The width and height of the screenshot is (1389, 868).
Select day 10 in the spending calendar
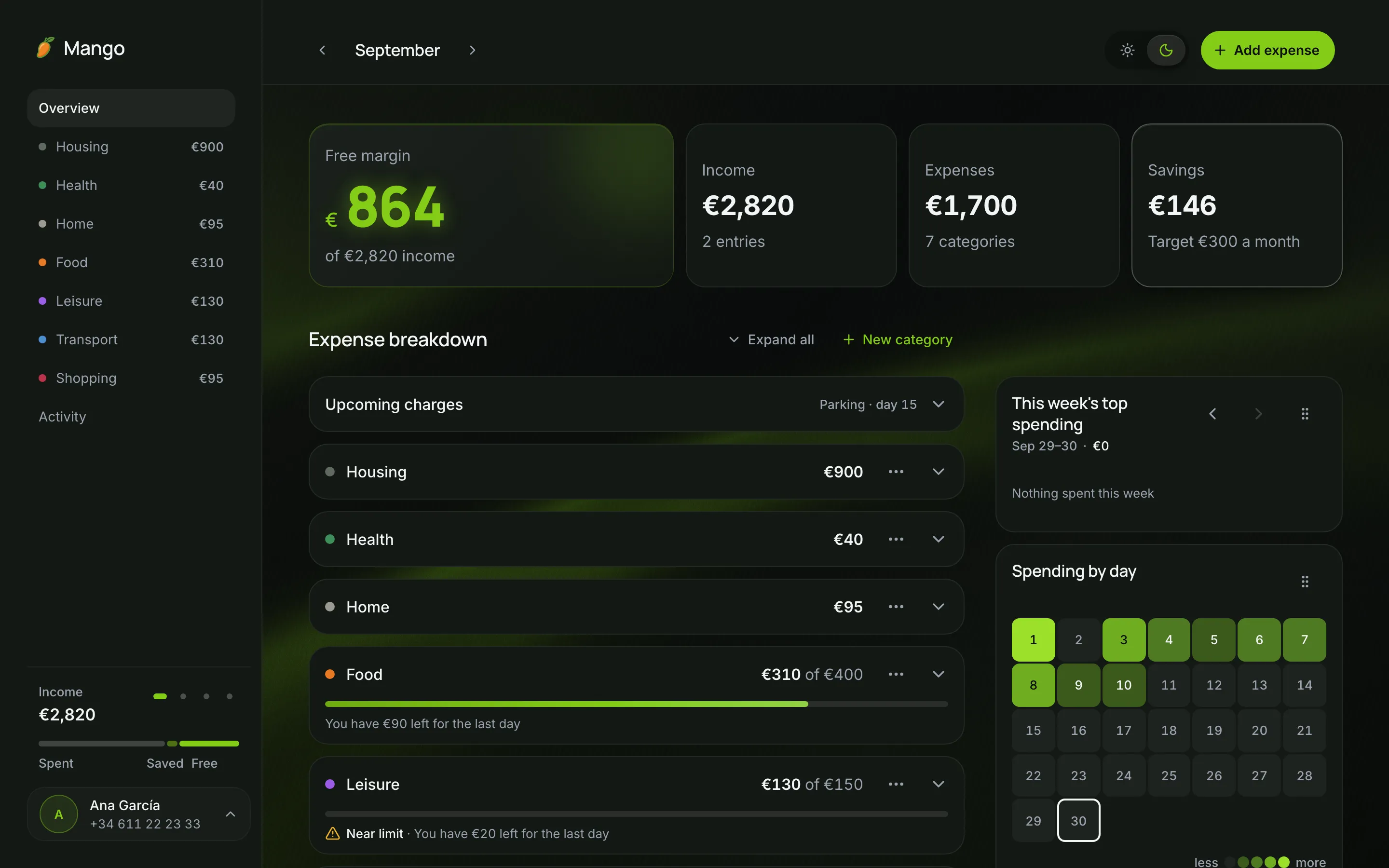point(1123,685)
